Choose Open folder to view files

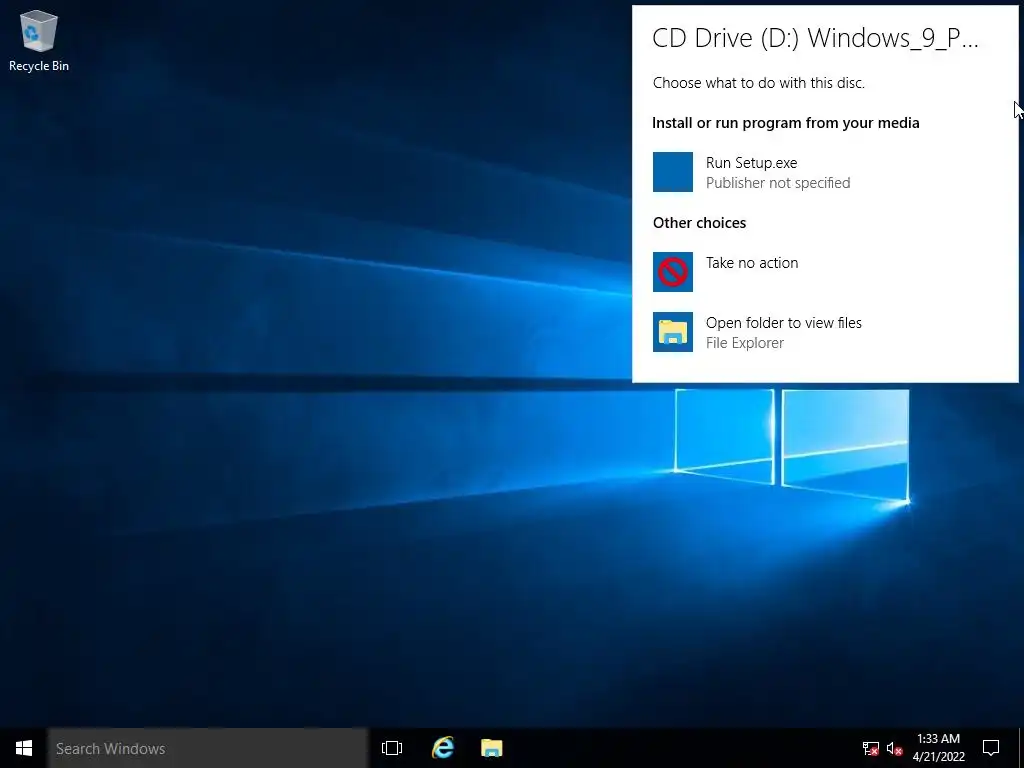tap(784, 323)
